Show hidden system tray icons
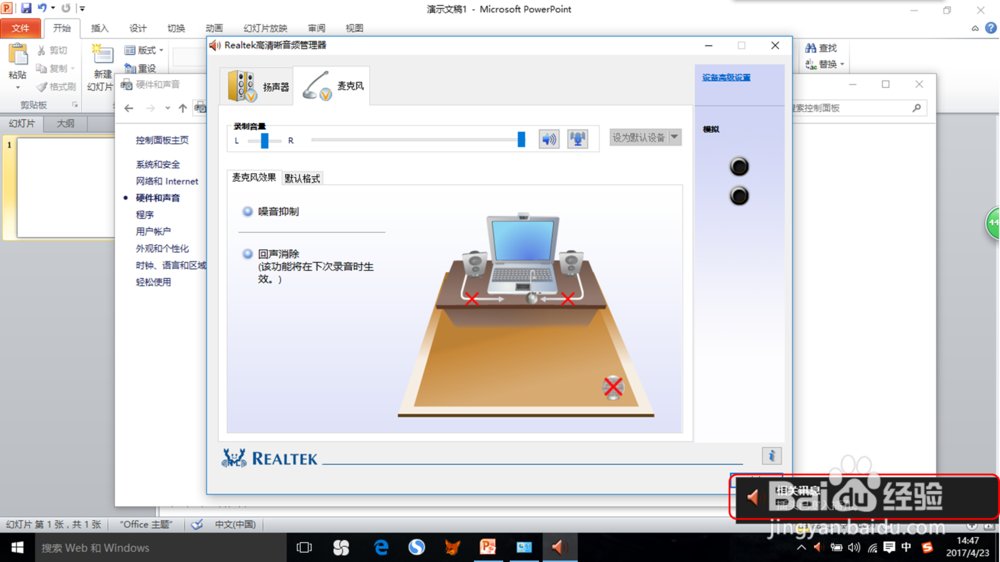1000x562 pixels. click(x=802, y=547)
